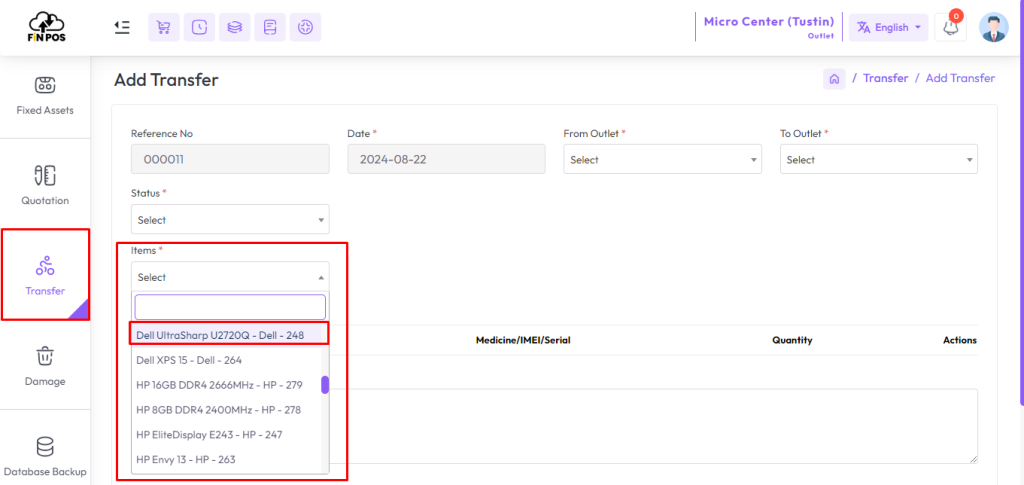Screen dimensions: 1024x485
Task: Collapse sidebar with the menu toggle icon
Action: (121, 27)
